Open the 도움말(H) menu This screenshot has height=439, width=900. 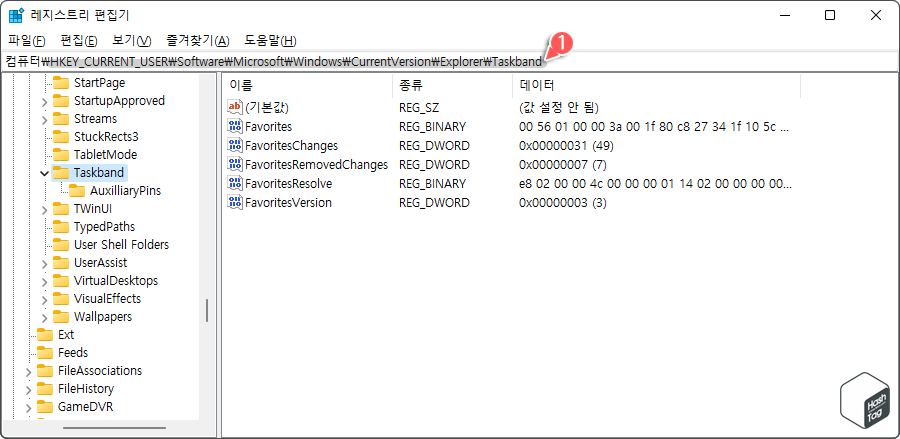pos(270,41)
